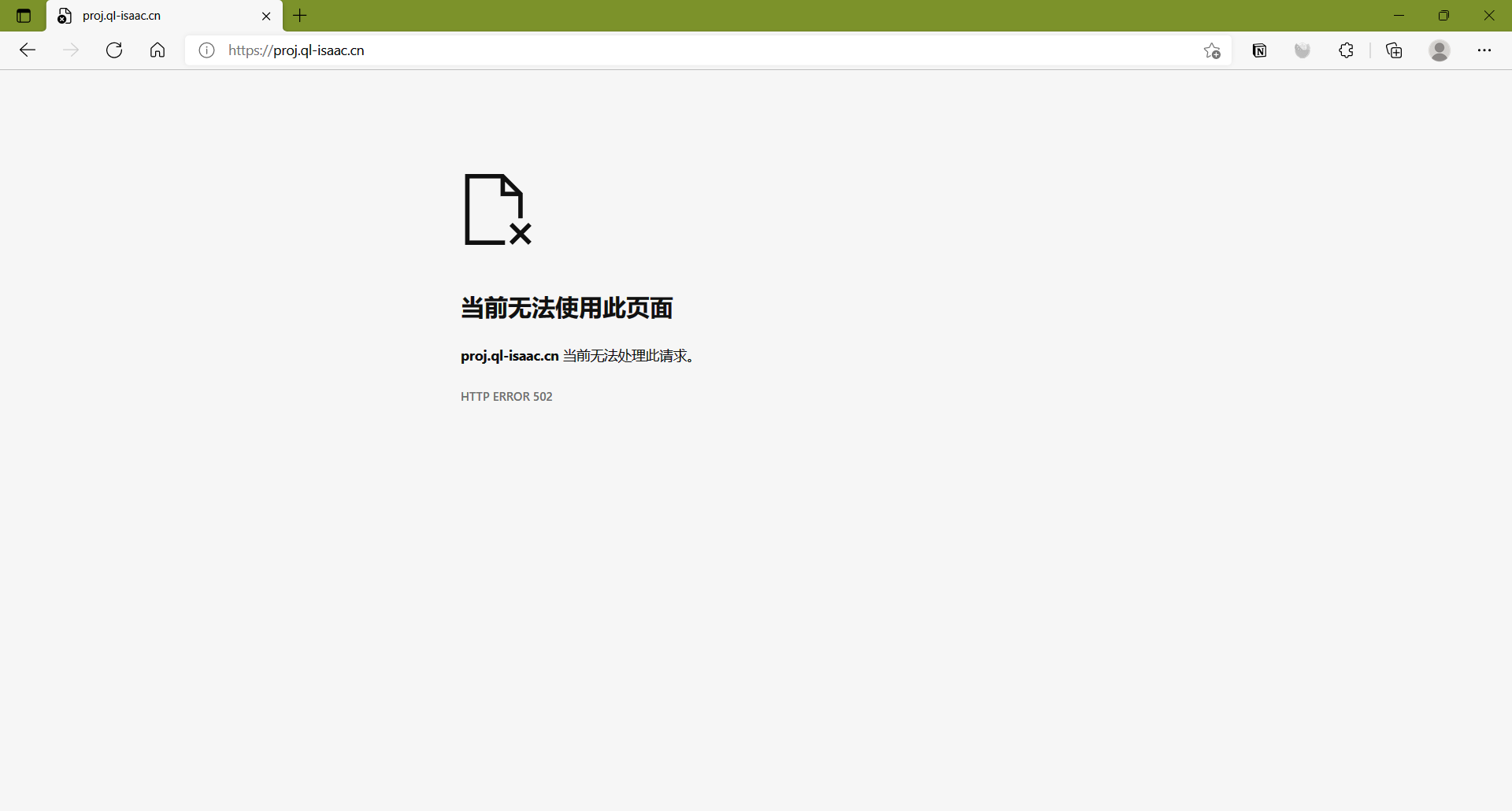Viewport: 1512px width, 811px height.
Task: Open the tab actions menu
Action: 23,15
